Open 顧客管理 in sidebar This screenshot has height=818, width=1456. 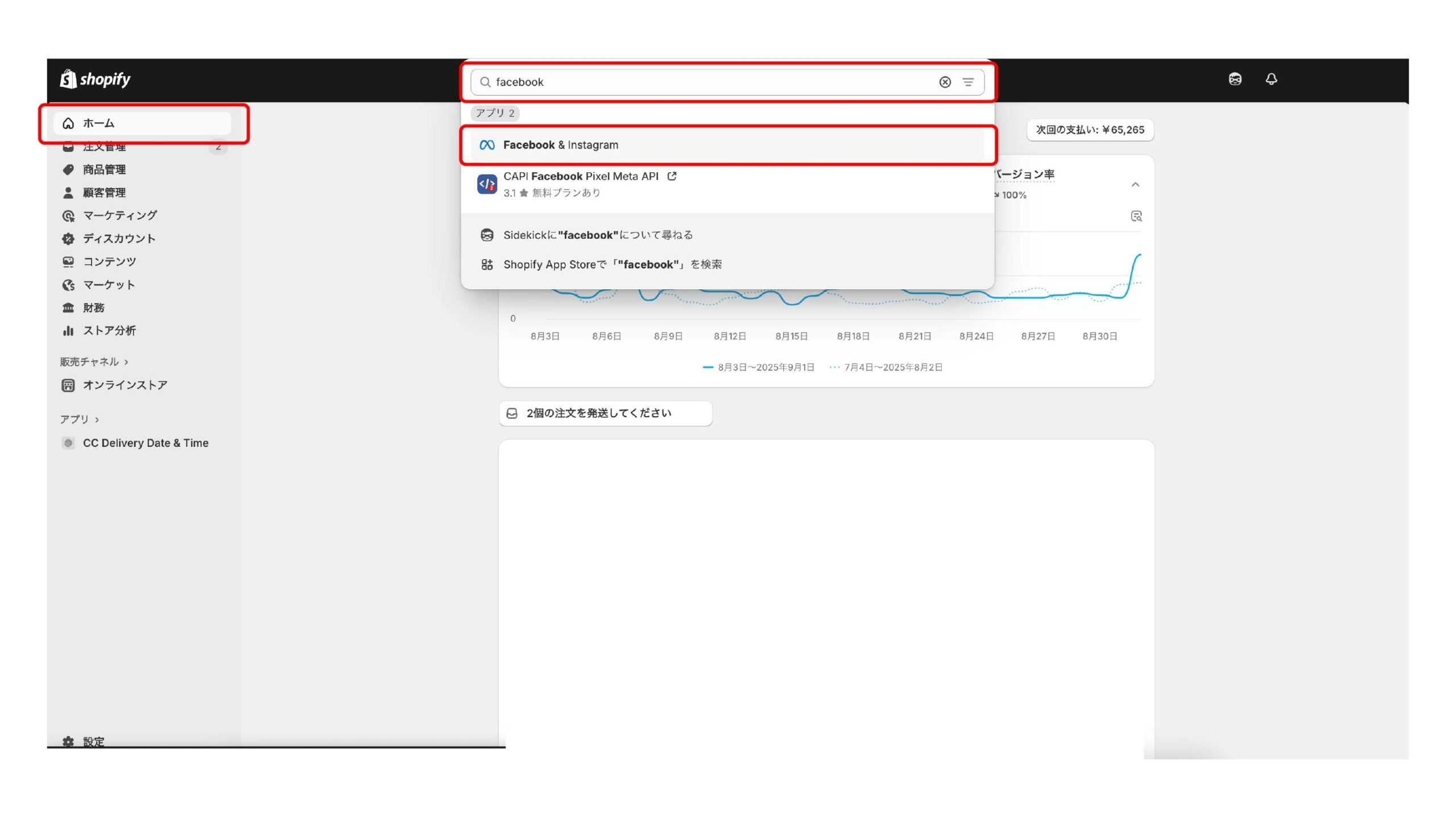click(x=142, y=193)
